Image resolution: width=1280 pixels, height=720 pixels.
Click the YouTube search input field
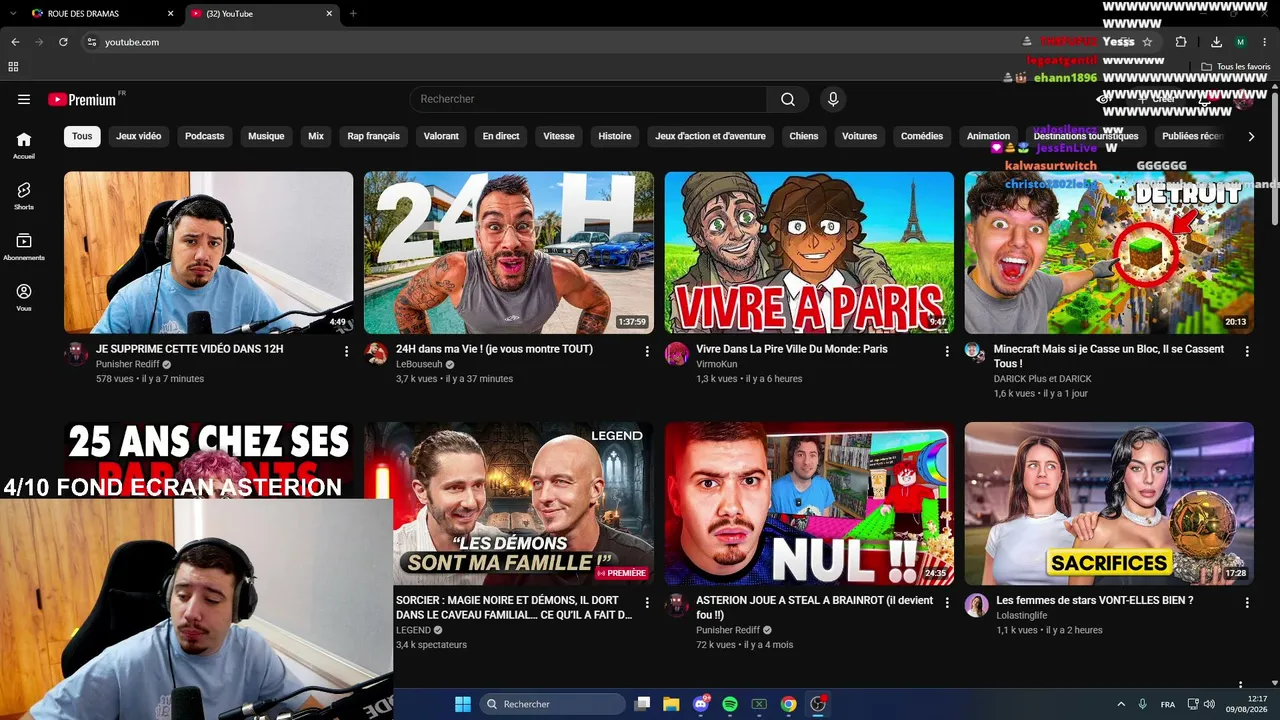coord(588,99)
